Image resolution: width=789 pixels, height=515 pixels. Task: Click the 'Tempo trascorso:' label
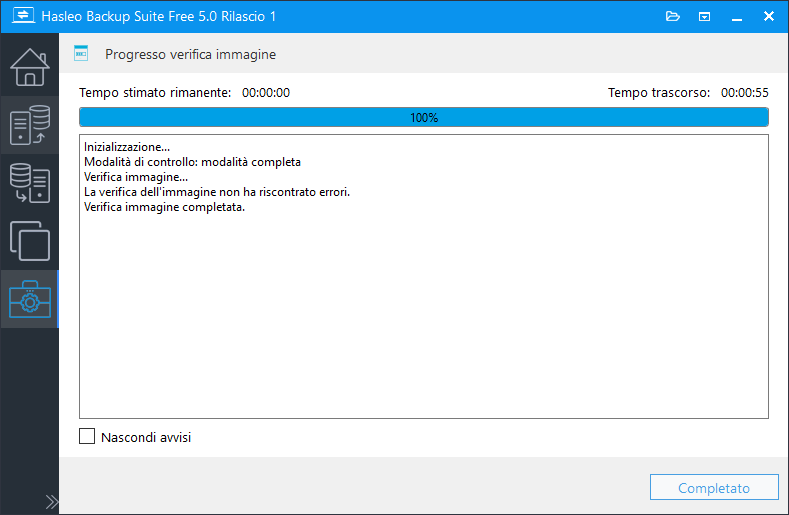[659, 93]
